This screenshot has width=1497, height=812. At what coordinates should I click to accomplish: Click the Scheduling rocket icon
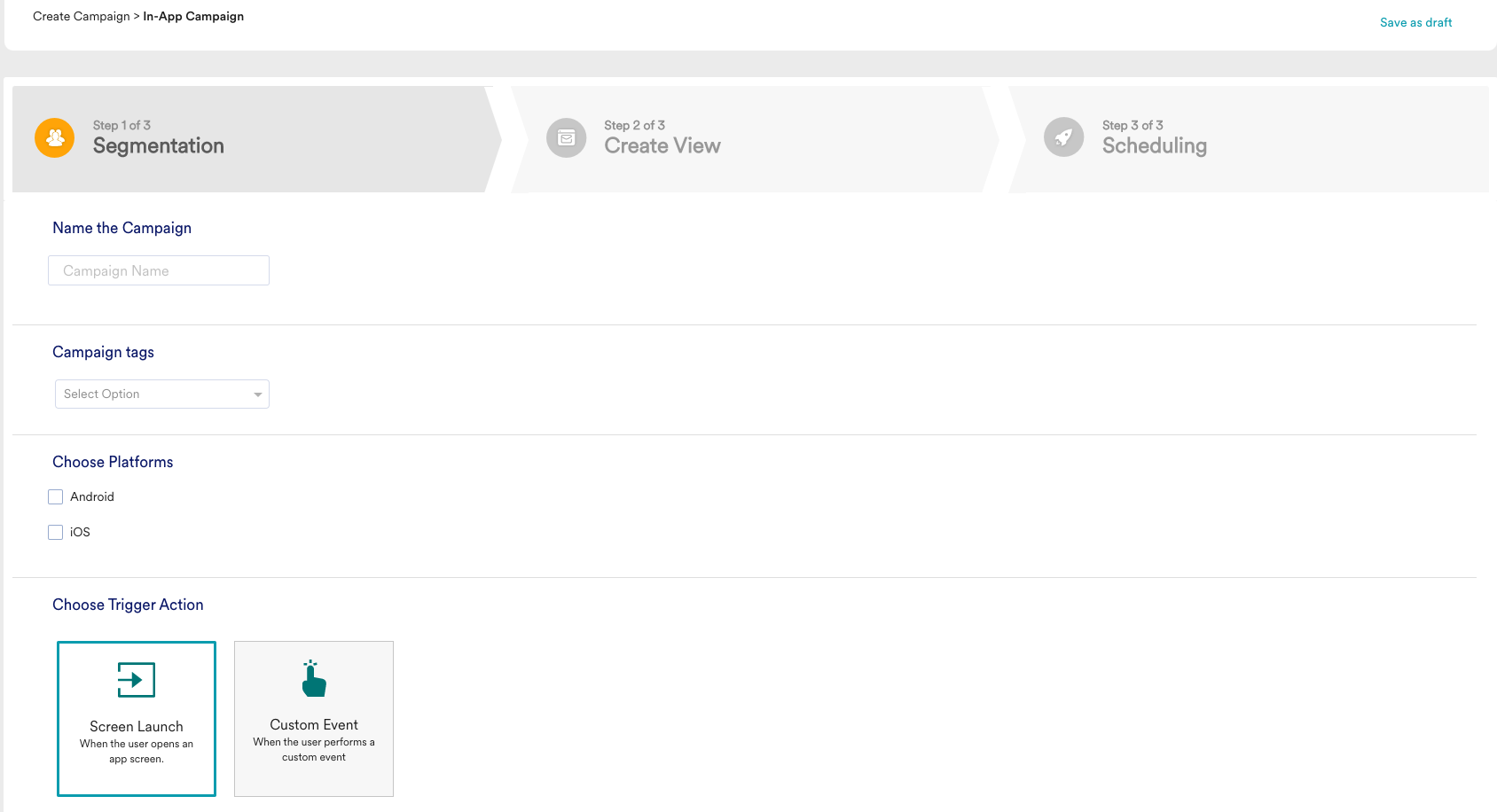click(x=1063, y=138)
